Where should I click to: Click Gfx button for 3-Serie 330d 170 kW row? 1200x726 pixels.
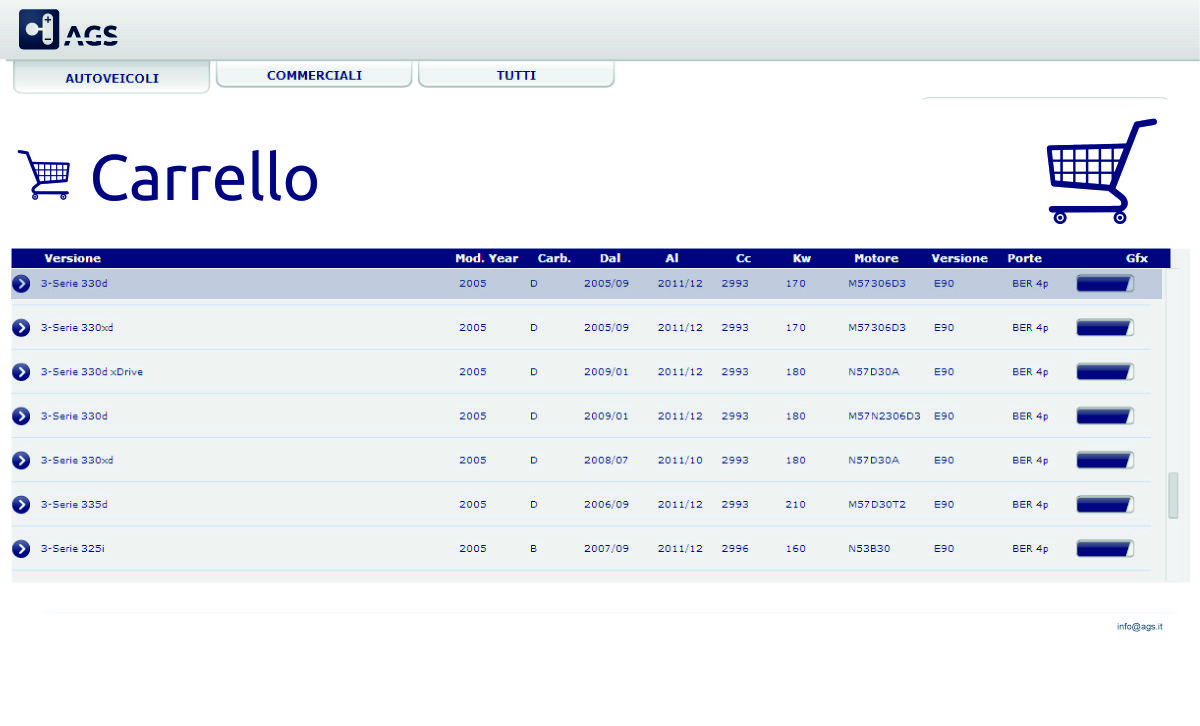(1105, 284)
